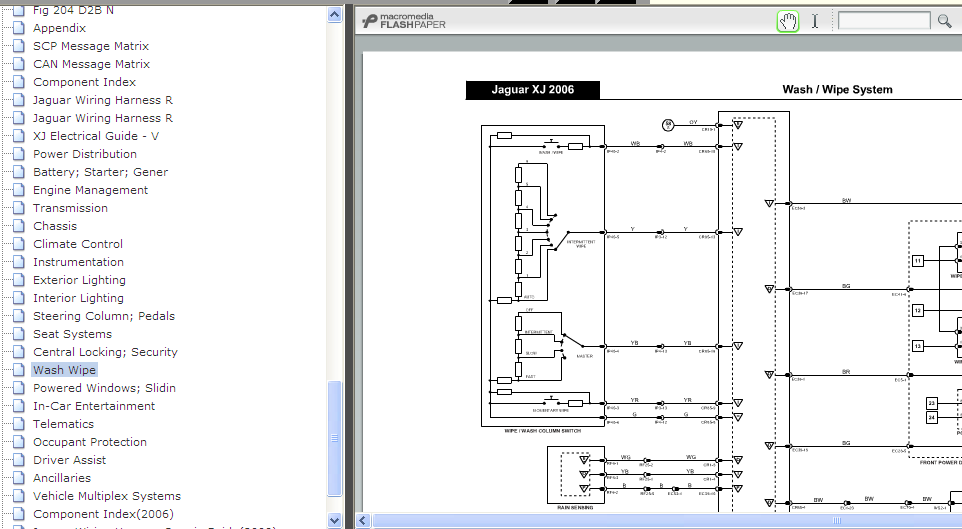Select the Chassis section
The image size is (962, 529).
[55, 226]
